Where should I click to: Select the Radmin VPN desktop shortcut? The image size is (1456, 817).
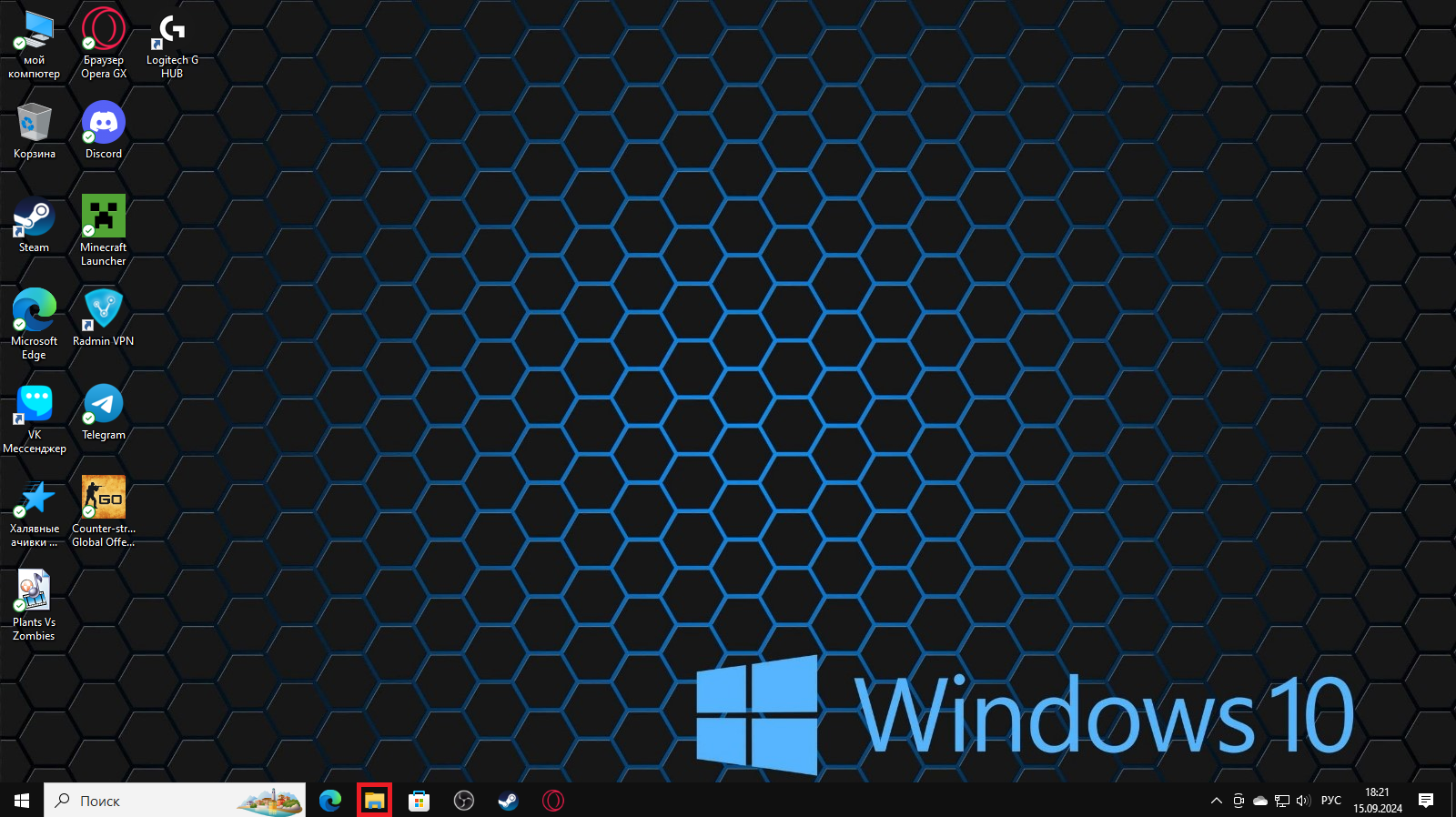coord(104,318)
